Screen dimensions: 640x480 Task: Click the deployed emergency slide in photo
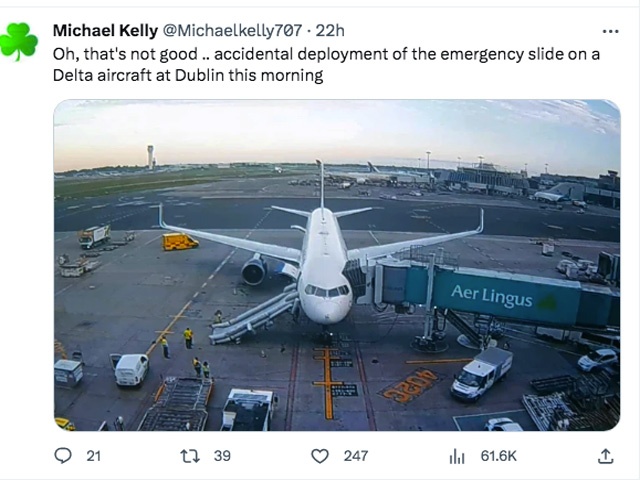point(252,316)
